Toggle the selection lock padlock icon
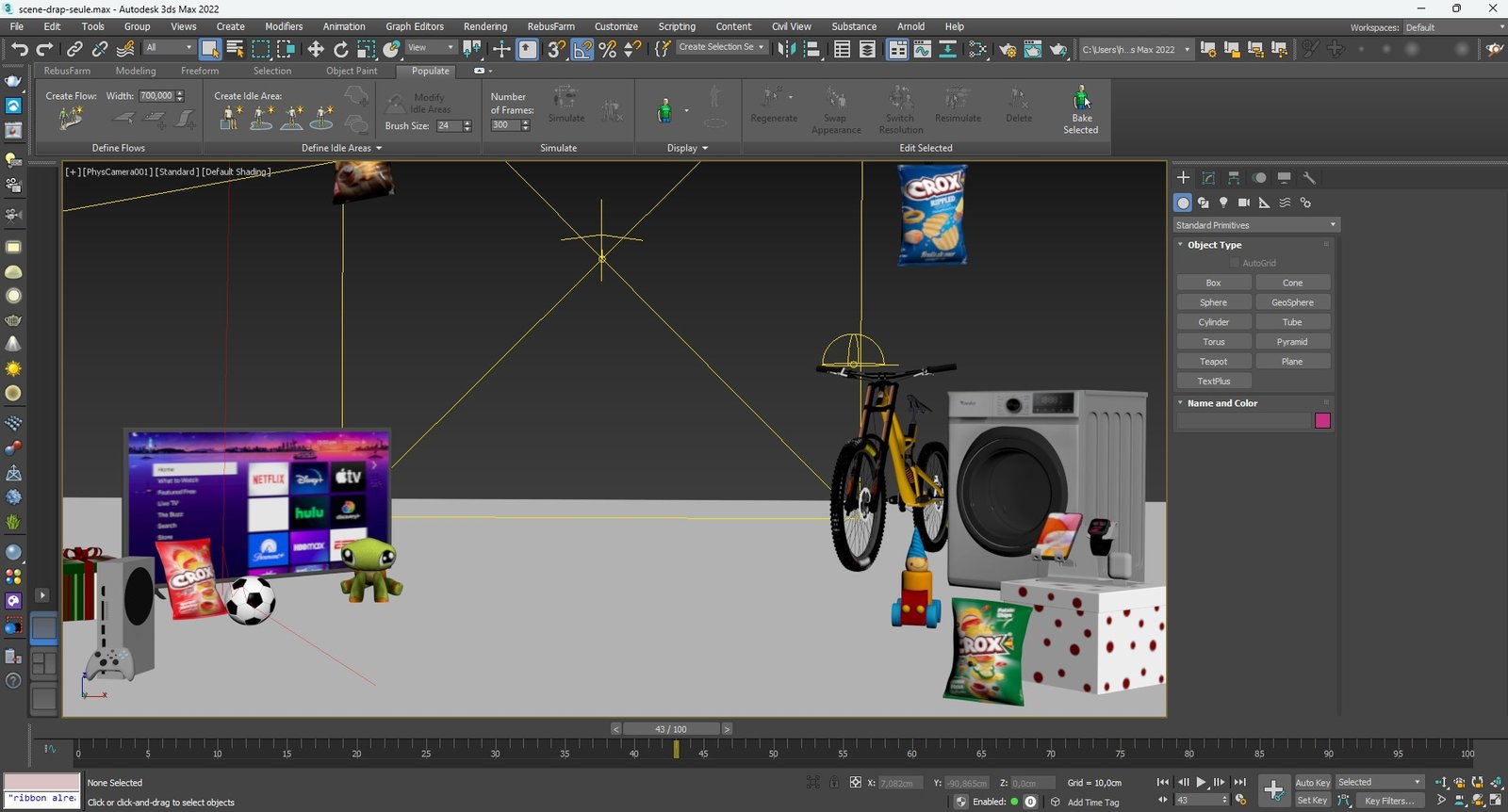The width and height of the screenshot is (1508, 812). (x=834, y=783)
